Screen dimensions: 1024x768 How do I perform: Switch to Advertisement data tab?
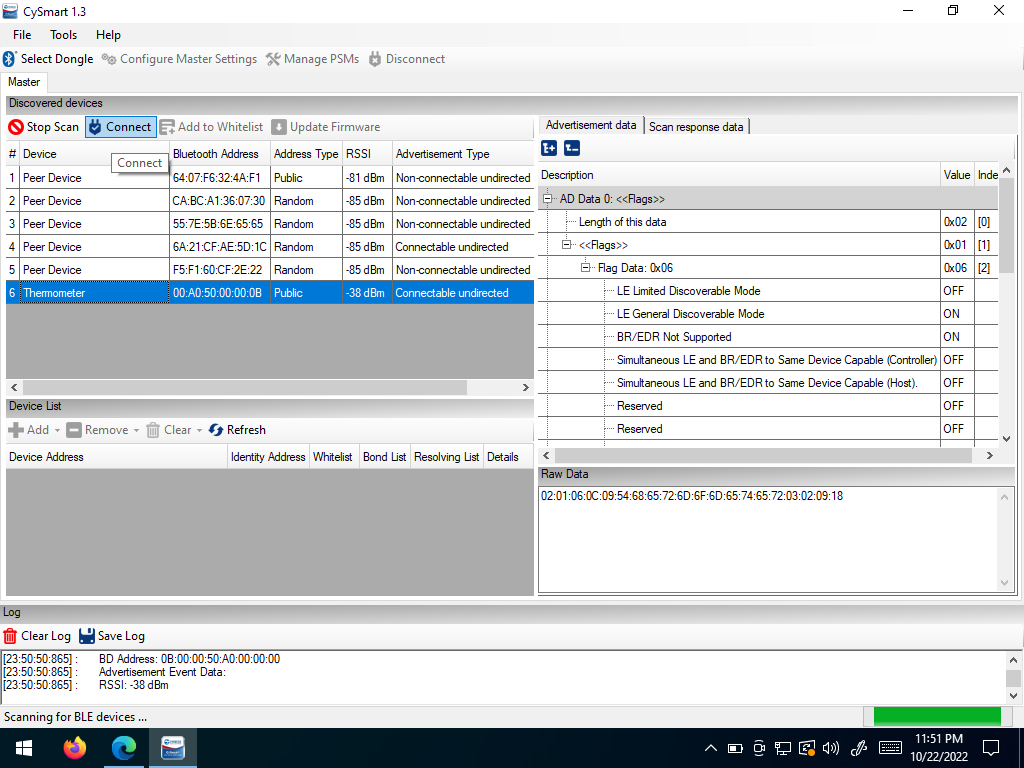point(591,125)
